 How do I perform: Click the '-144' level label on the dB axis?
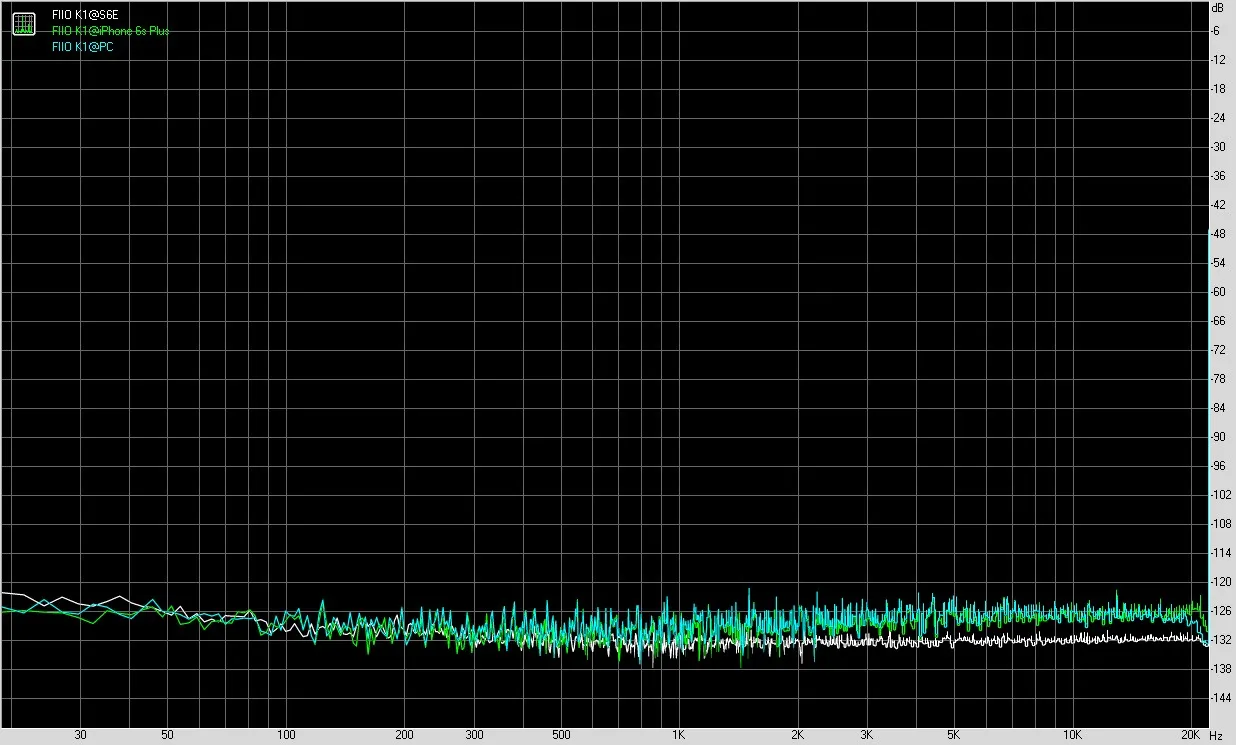click(1220, 697)
